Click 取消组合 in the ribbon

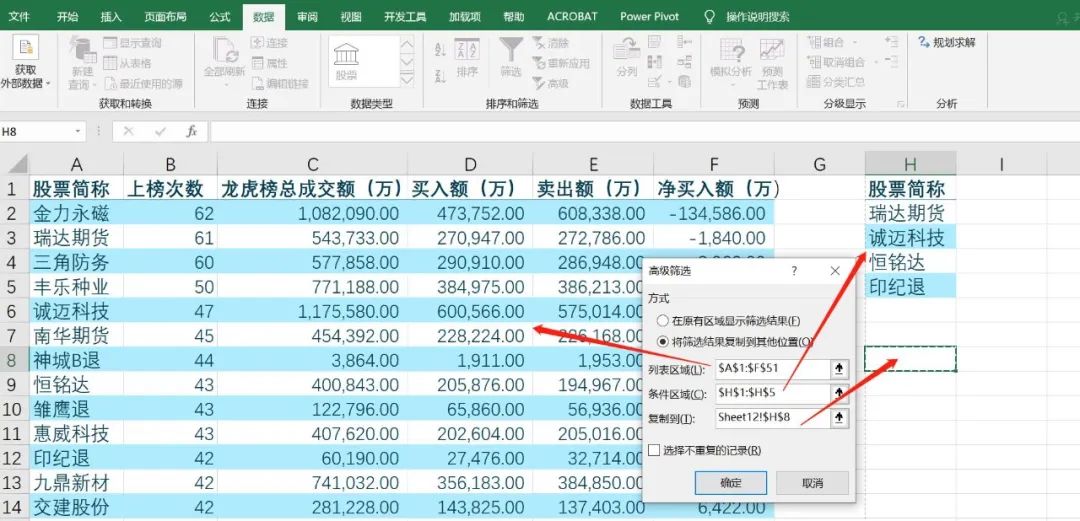coord(836,62)
